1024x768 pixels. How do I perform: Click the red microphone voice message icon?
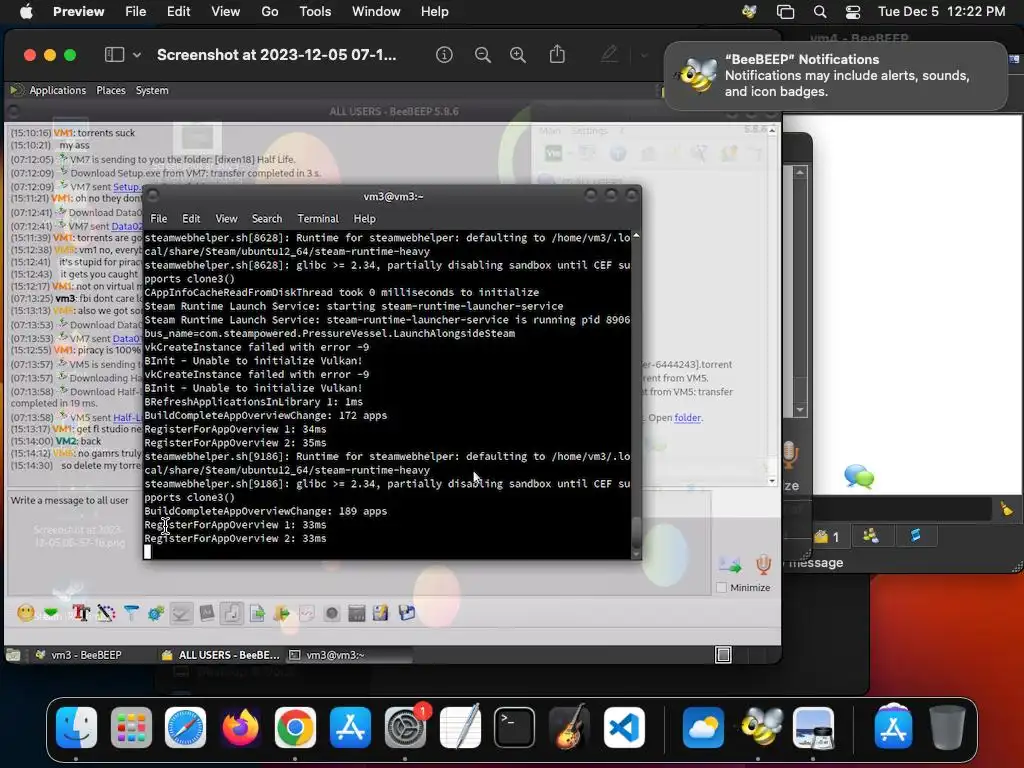(763, 564)
